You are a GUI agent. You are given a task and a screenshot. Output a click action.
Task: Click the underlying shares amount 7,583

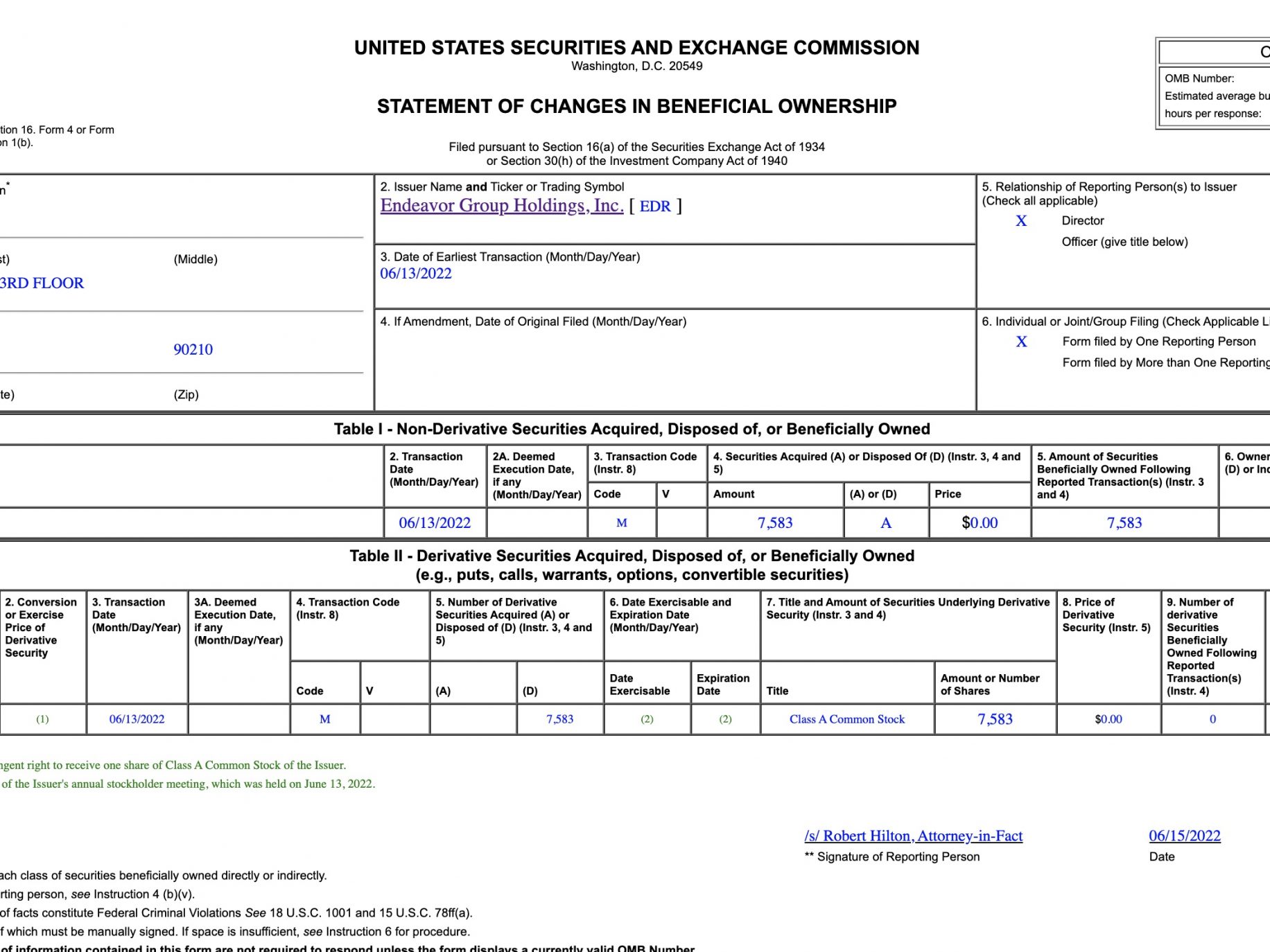coord(995,719)
